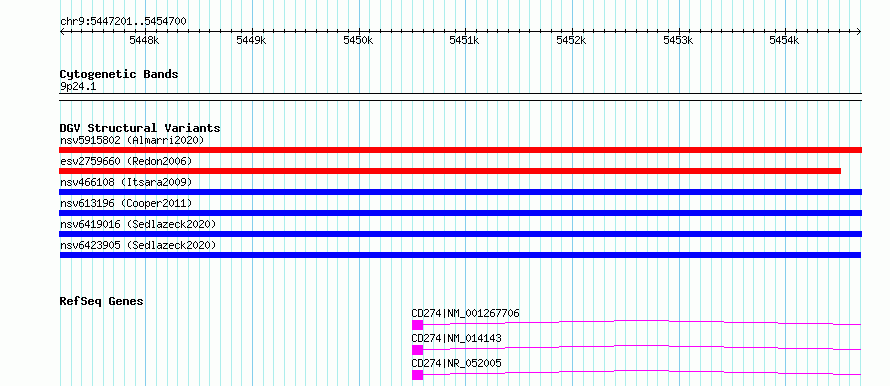Image resolution: width=890 pixels, height=386 pixels.
Task: Open nsv6419016 (Sedlazeck2020) label
Action: click(x=138, y=224)
